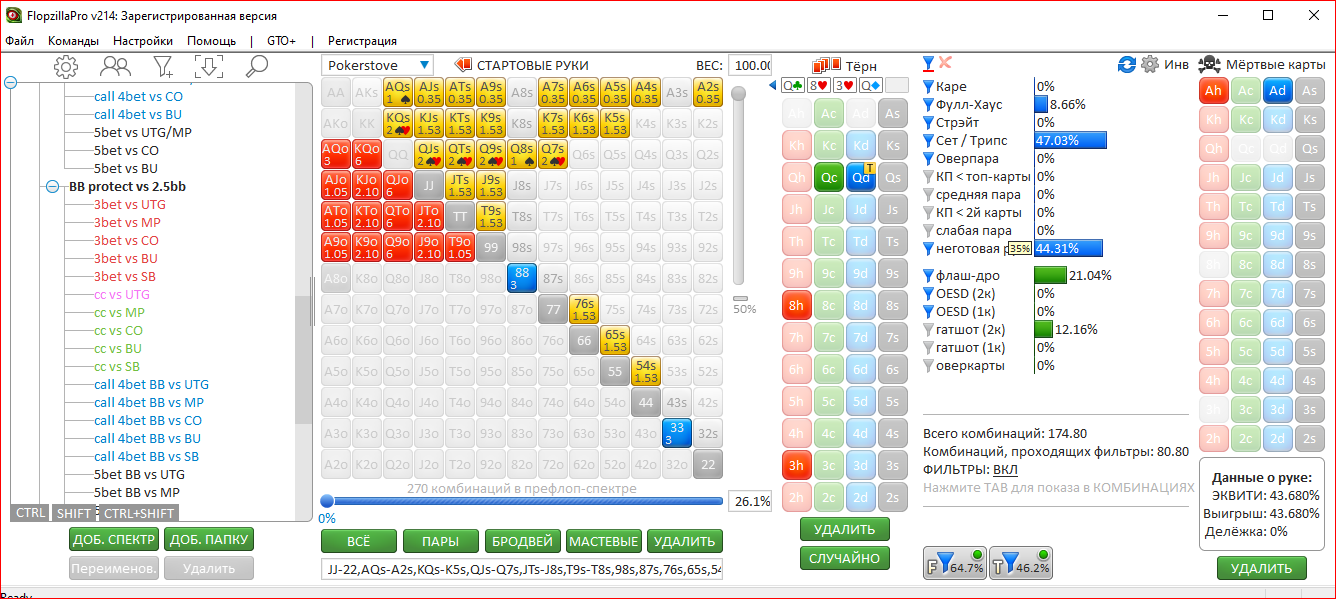Click the Ad card in dead cards grid

(1277, 91)
